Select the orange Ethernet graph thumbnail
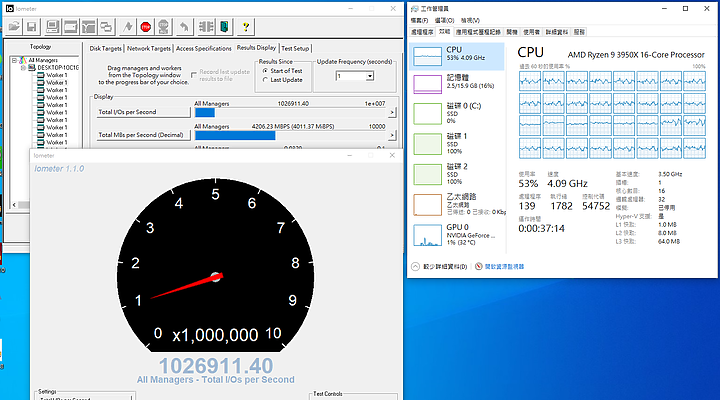This screenshot has height=400, width=720. pos(428,204)
